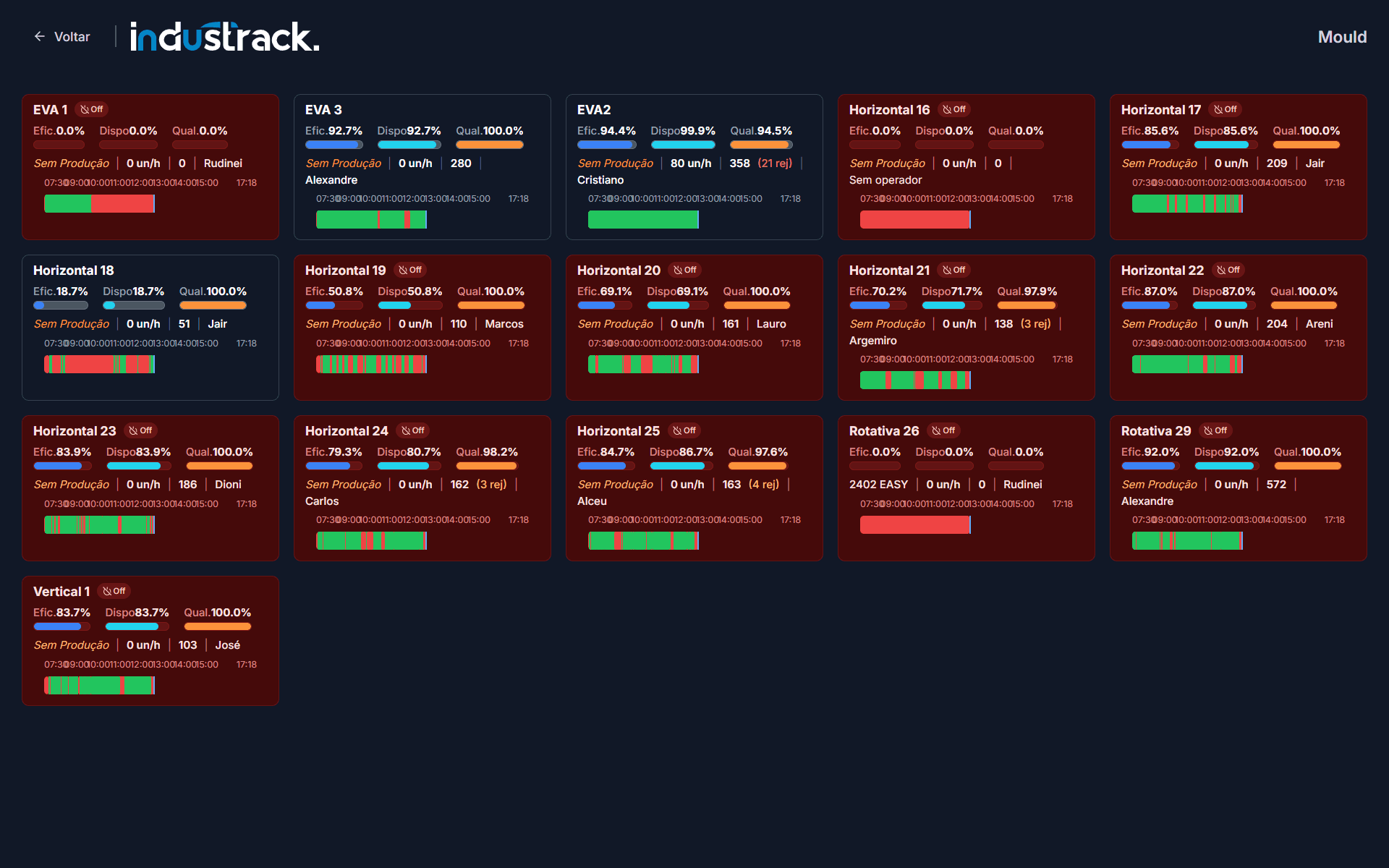Click Horizontal 16 red timeline bar
The image size is (1389, 868).
click(916, 220)
